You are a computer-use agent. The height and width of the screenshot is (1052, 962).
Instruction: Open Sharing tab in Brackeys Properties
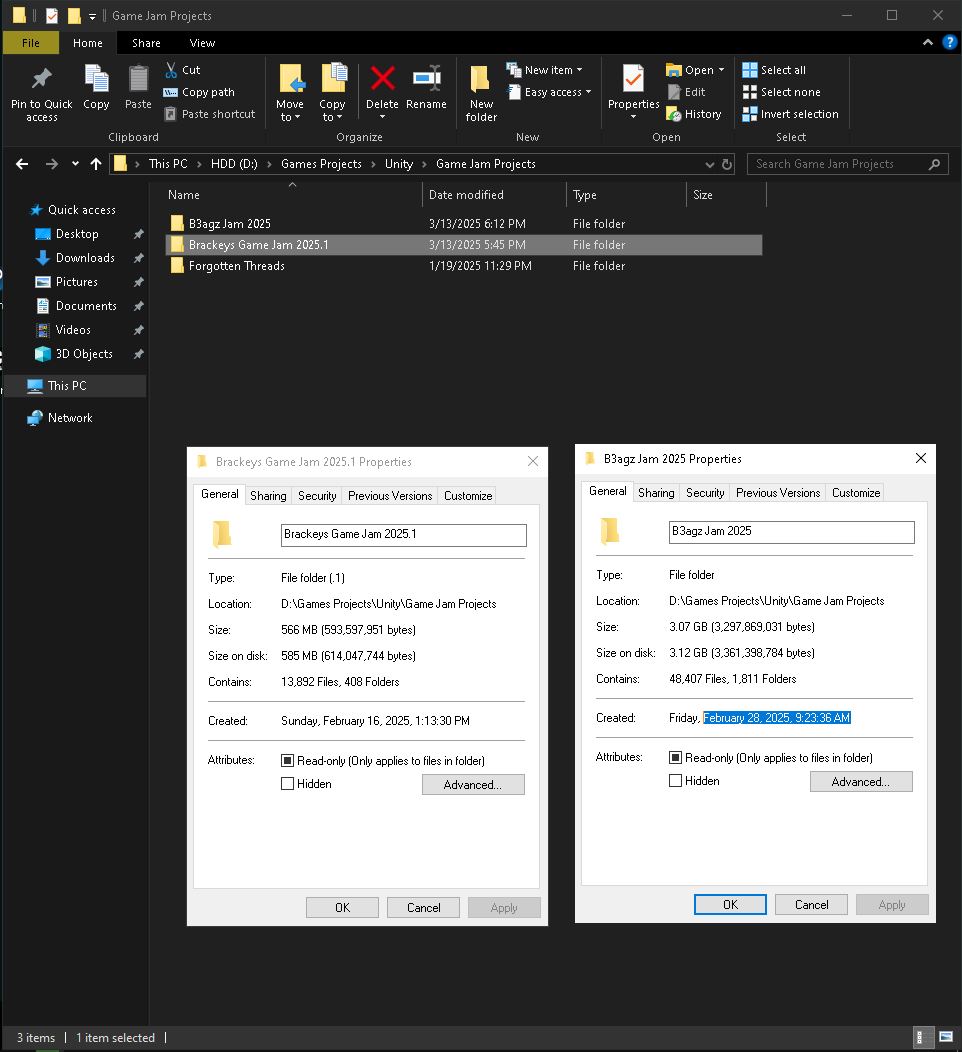click(x=268, y=496)
